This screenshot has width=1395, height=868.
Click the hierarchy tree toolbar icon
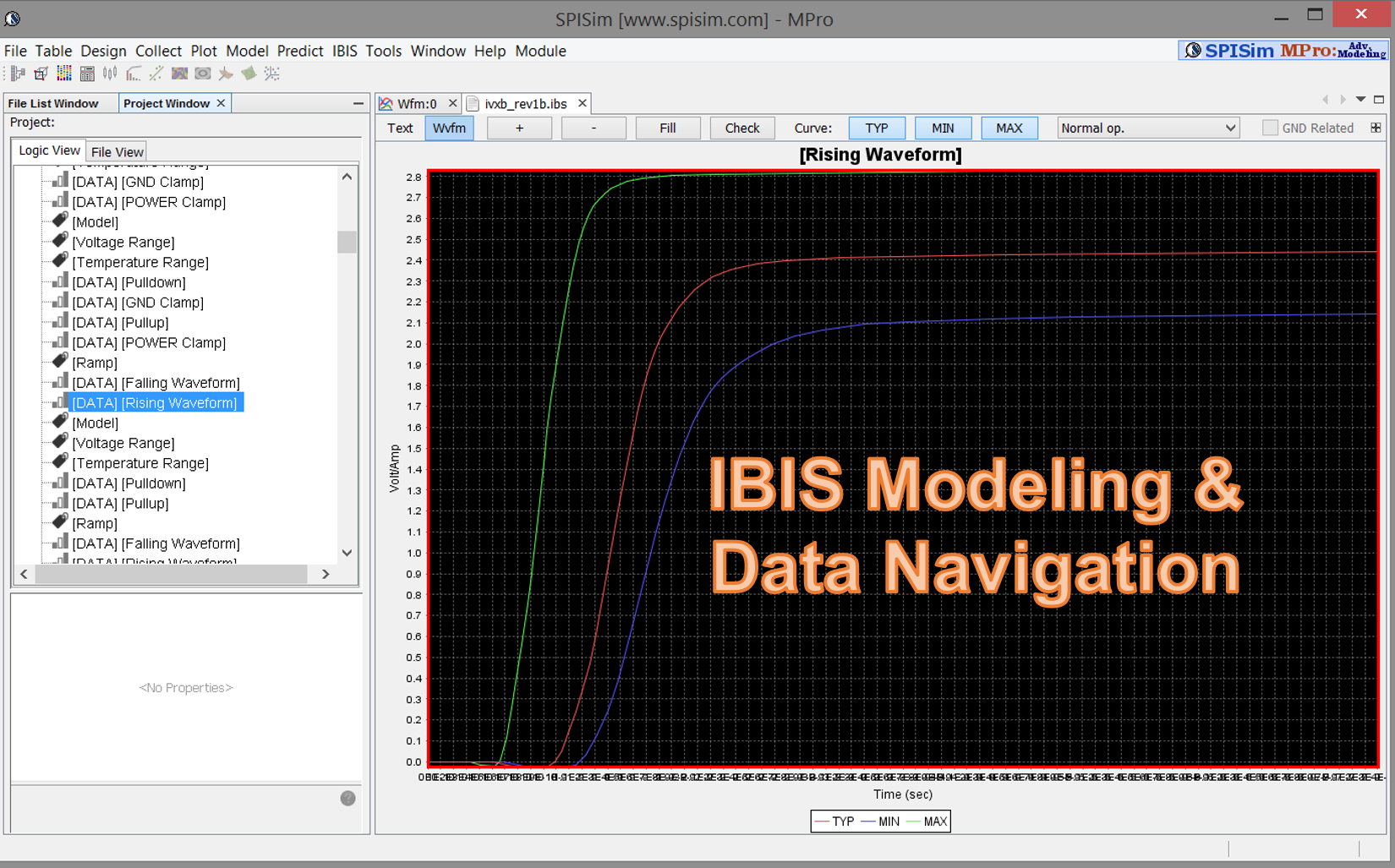18,74
